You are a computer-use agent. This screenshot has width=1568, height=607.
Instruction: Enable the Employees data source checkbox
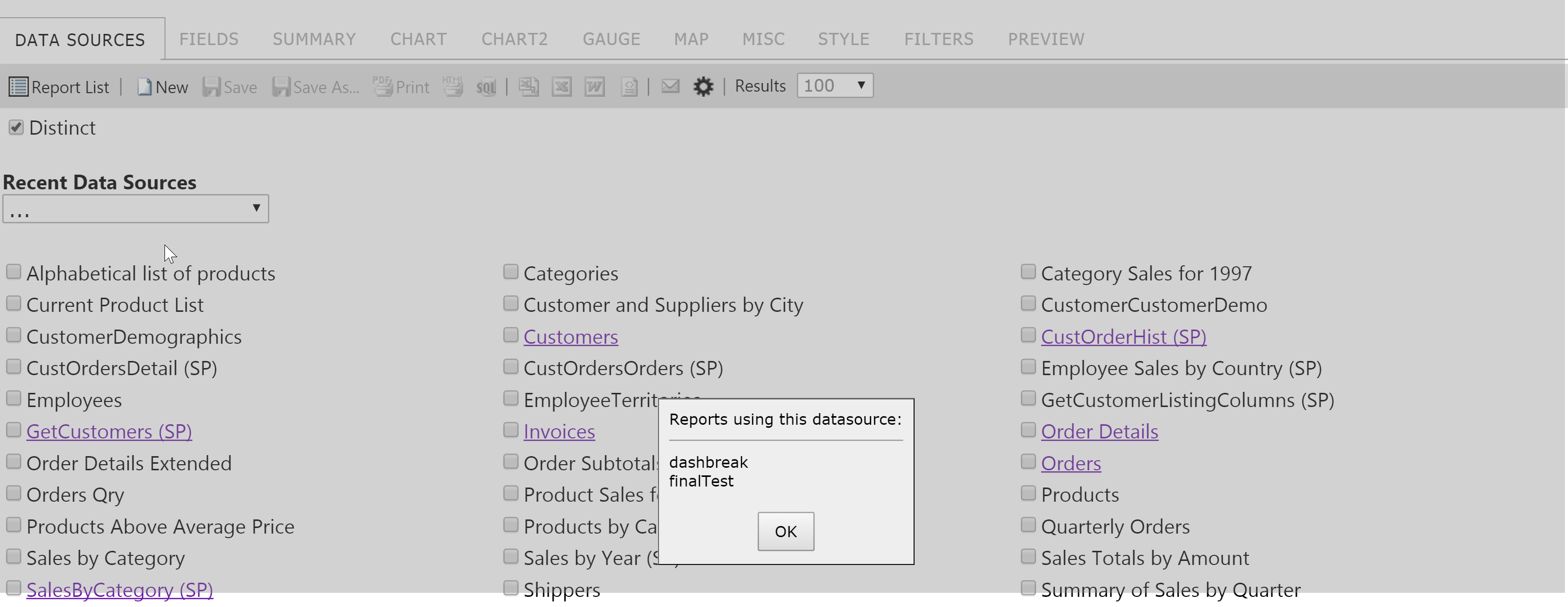pyautogui.click(x=13, y=398)
